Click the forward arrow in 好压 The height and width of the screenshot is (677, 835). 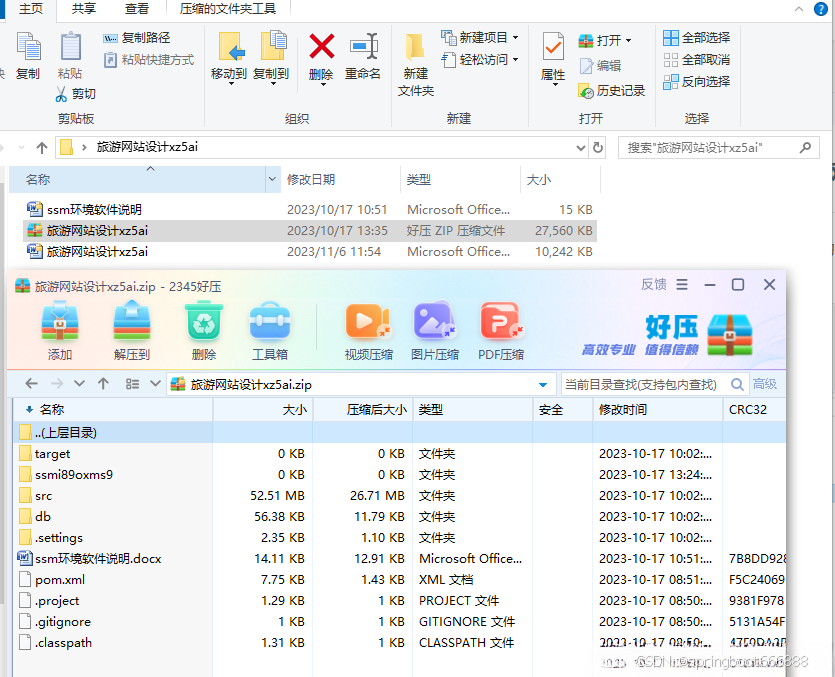pos(57,384)
